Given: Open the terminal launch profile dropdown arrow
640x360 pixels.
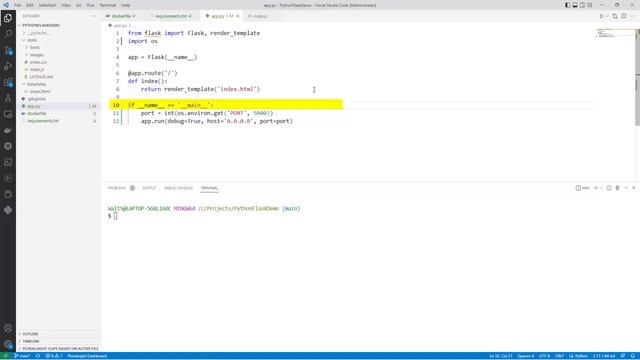Looking at the screenshot, I should coord(601,188).
